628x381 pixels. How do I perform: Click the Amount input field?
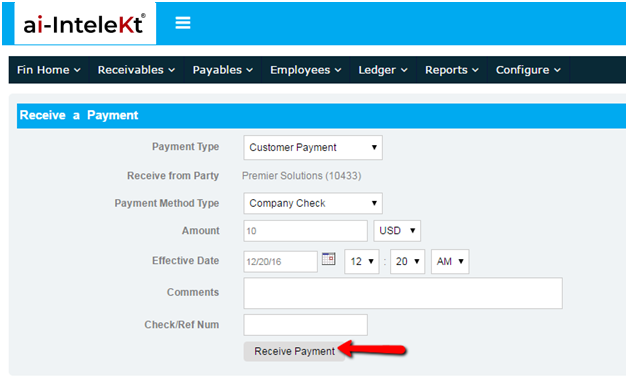pyautogui.click(x=305, y=231)
